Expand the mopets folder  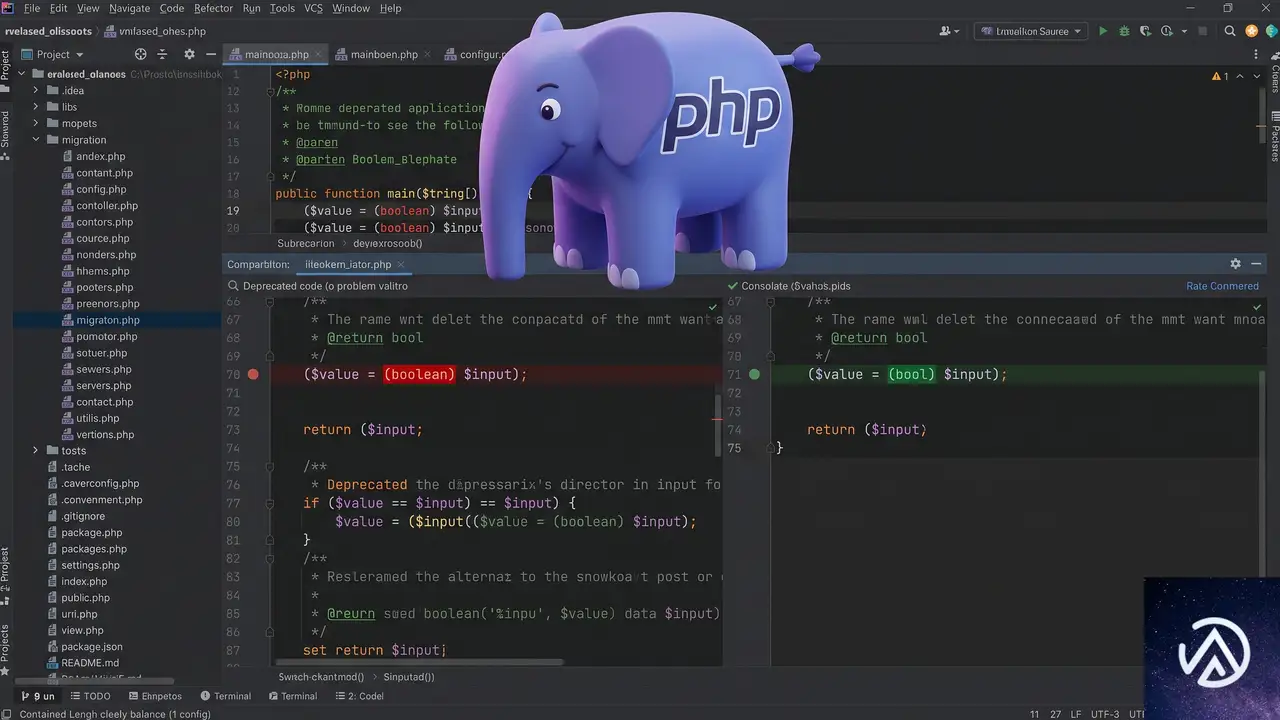pos(36,124)
